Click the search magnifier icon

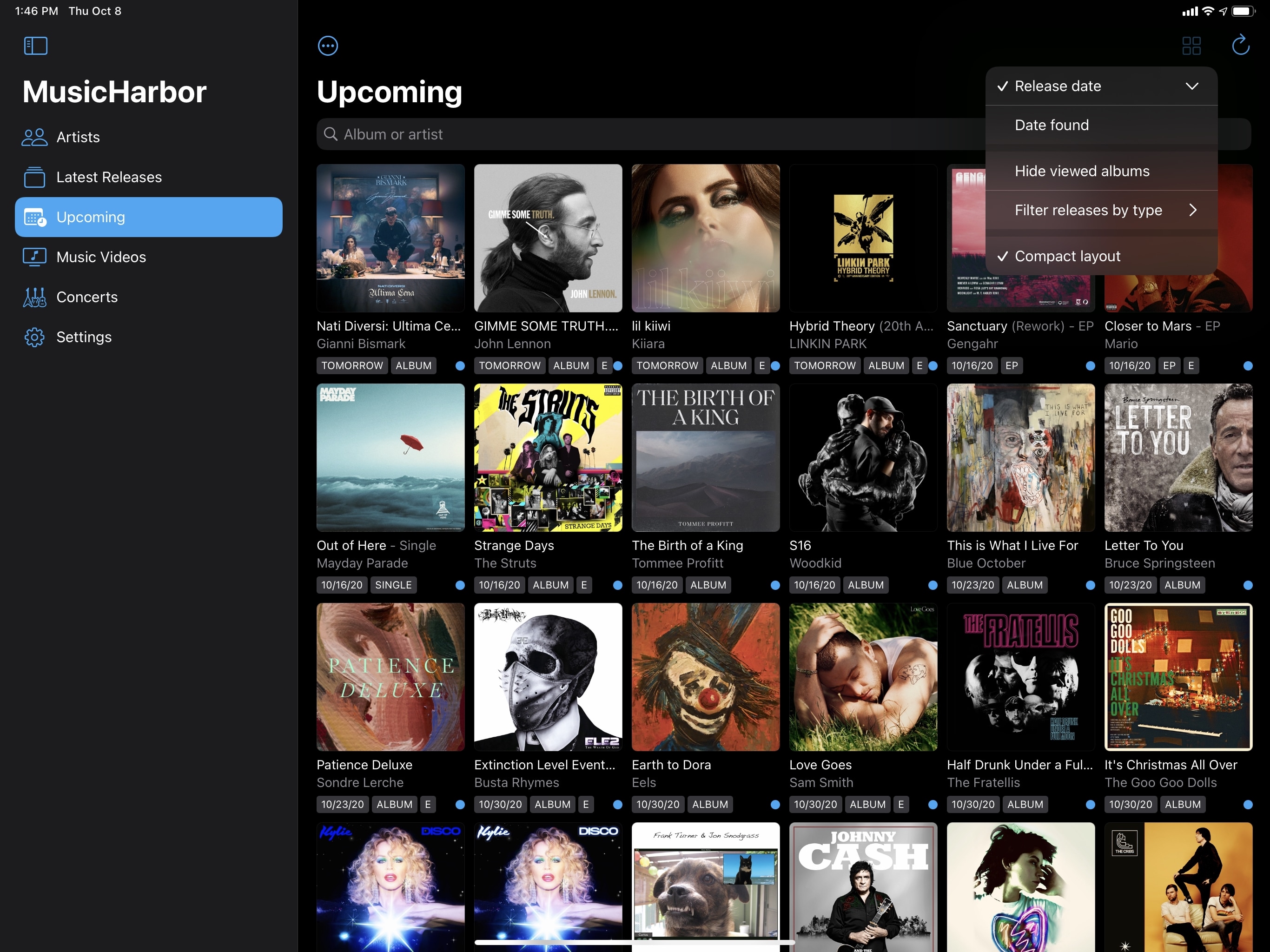tap(331, 134)
